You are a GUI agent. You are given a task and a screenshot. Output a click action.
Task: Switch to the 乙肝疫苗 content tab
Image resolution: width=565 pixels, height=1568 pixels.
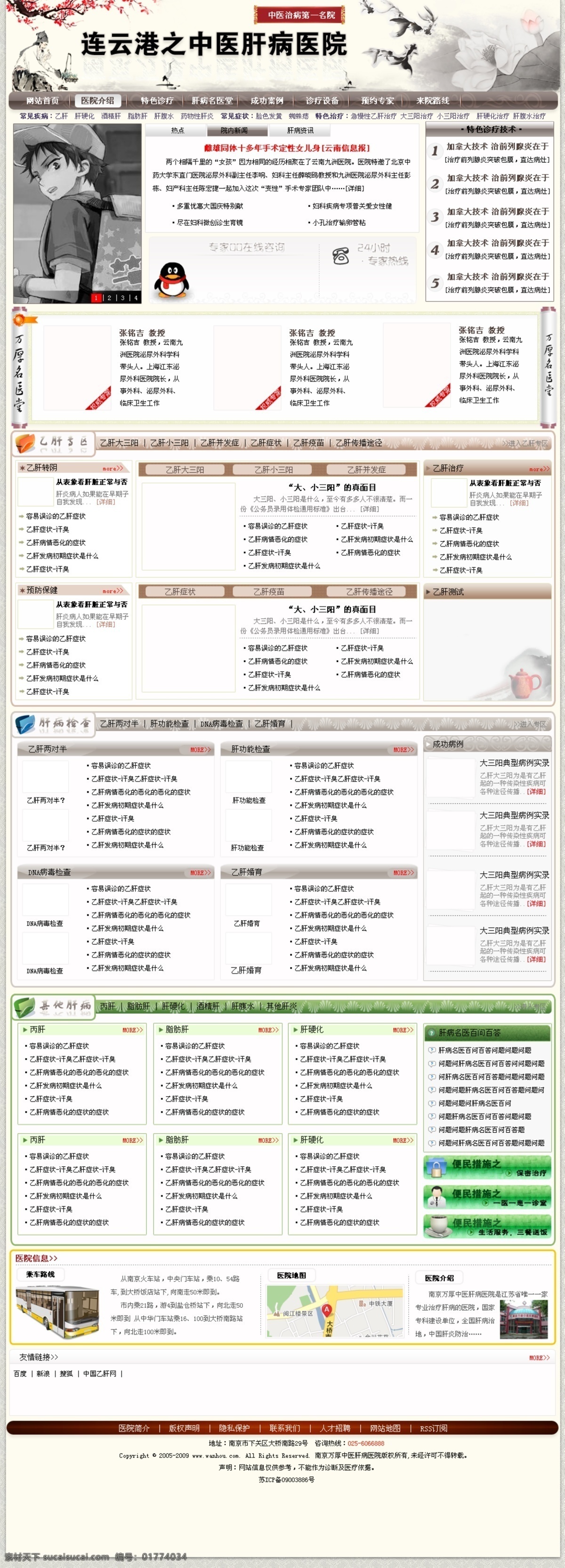coord(269,592)
